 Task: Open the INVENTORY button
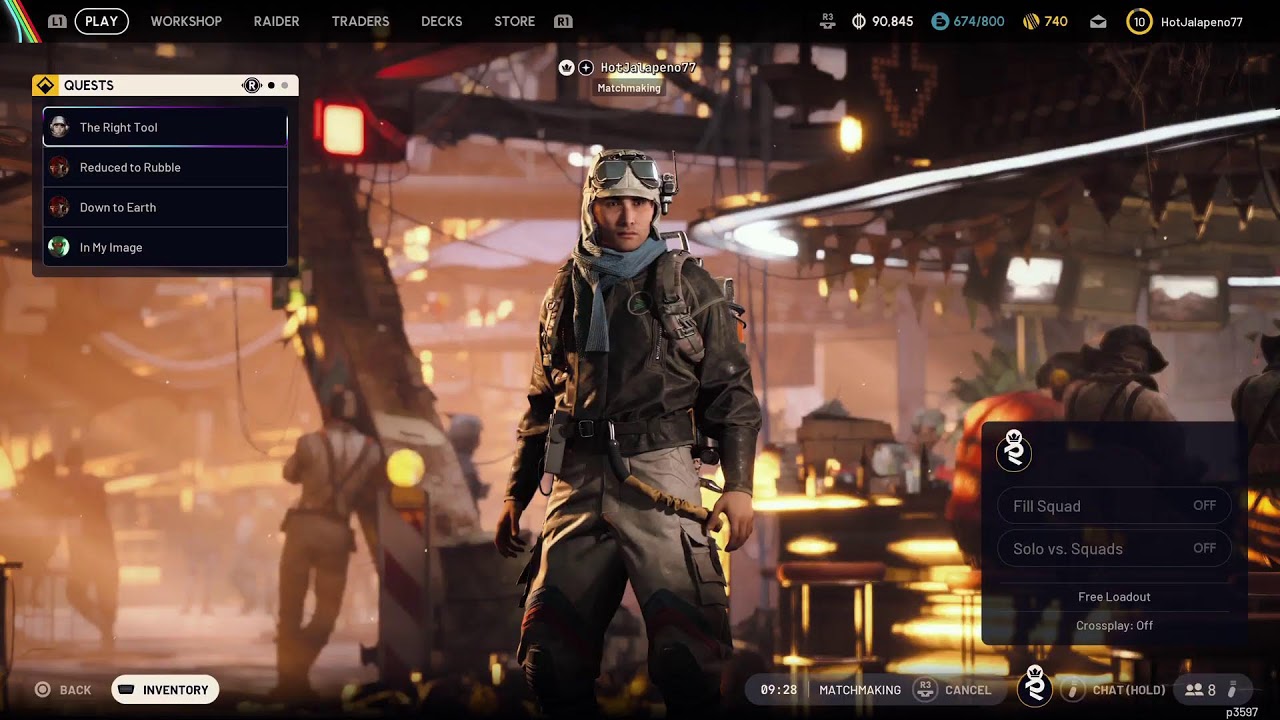point(165,689)
